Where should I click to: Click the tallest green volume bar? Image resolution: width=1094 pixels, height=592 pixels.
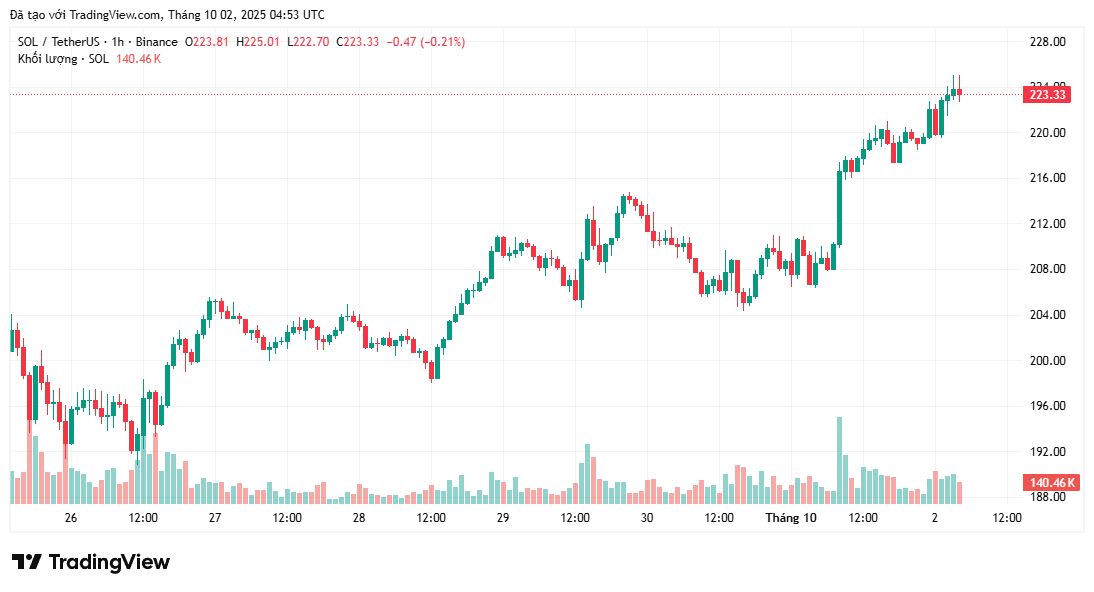coord(839,461)
